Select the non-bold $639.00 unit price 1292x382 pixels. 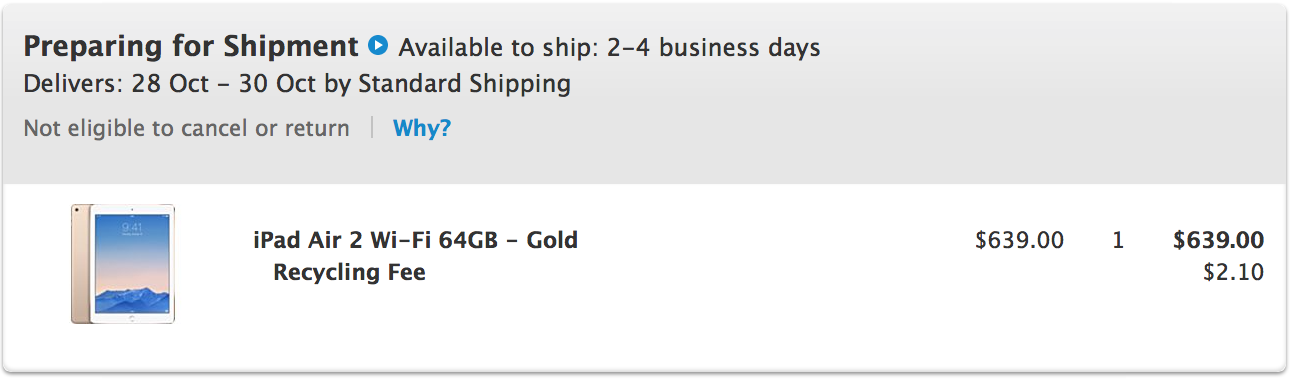(x=1019, y=240)
